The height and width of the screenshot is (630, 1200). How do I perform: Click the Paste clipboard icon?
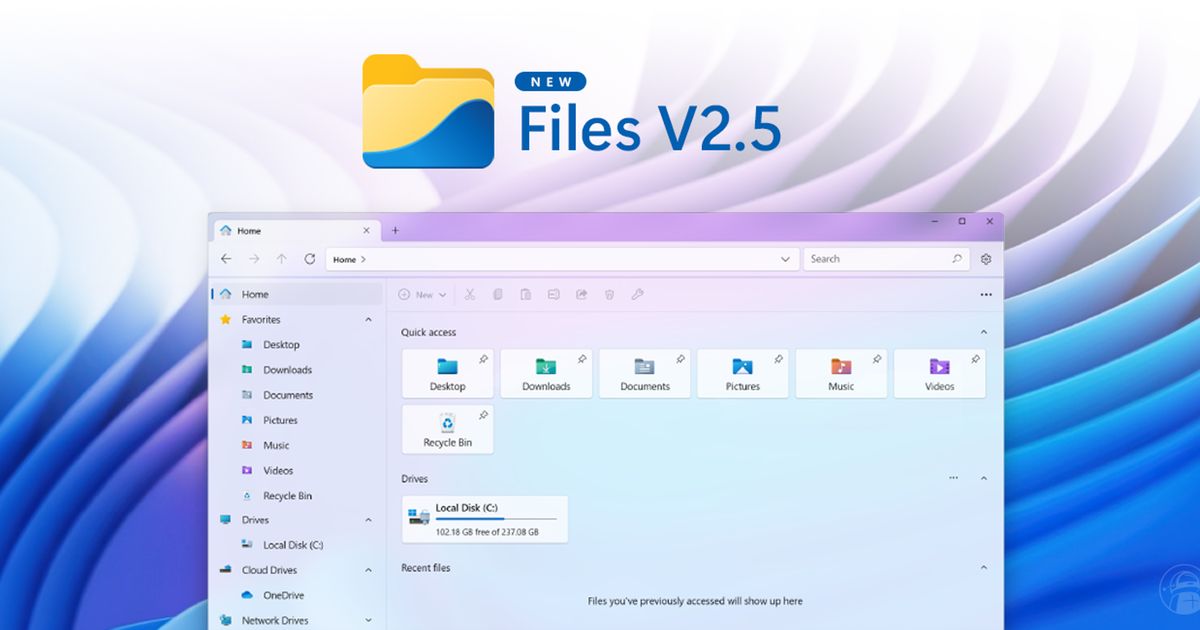tap(525, 295)
